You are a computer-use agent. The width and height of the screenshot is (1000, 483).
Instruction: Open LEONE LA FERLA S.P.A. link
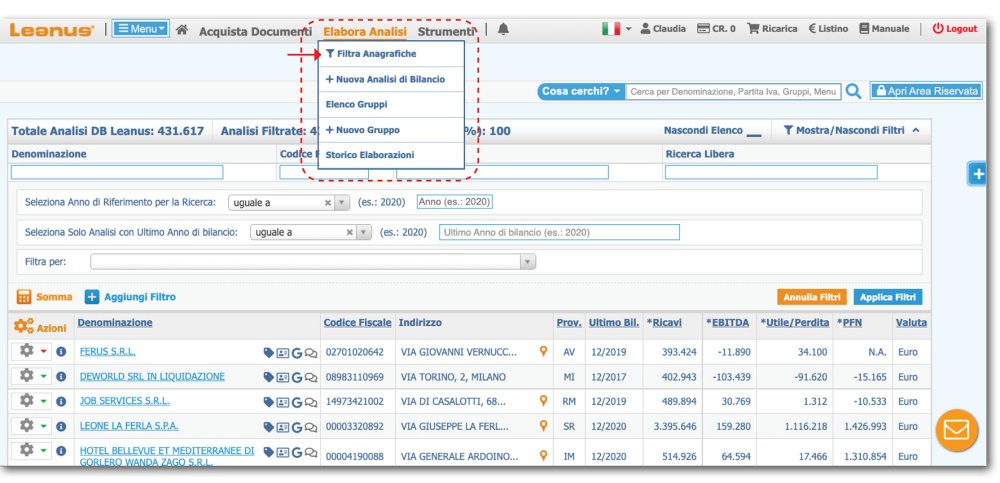coord(129,426)
